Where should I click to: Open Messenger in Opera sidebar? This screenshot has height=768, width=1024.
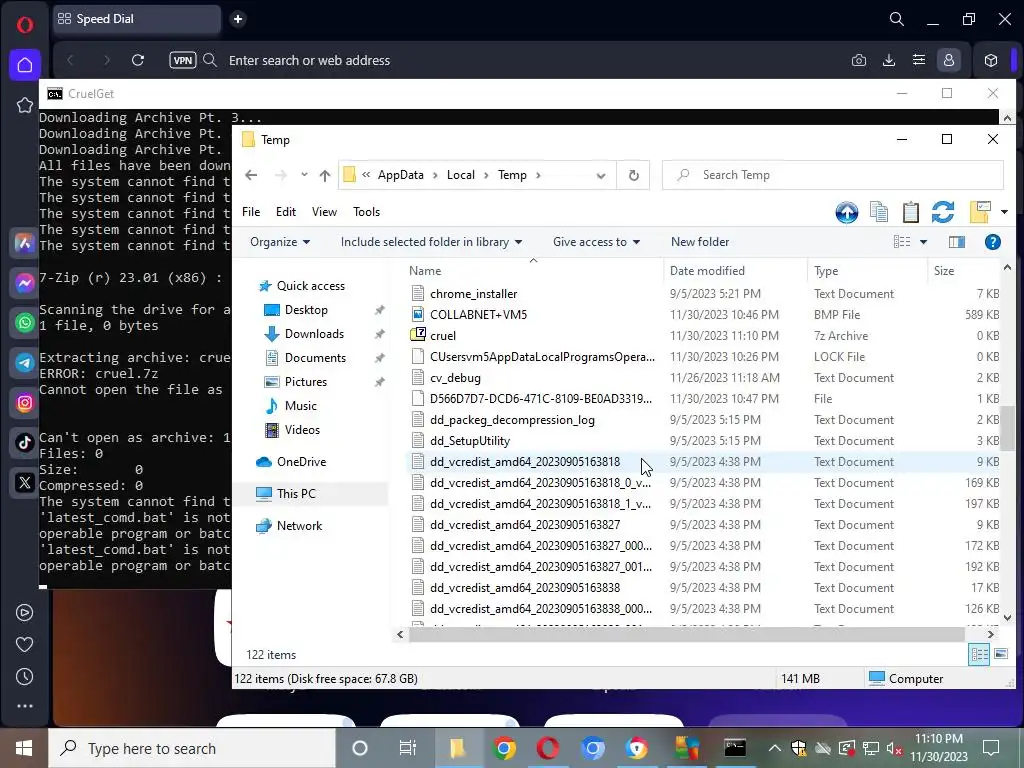tap(25, 283)
